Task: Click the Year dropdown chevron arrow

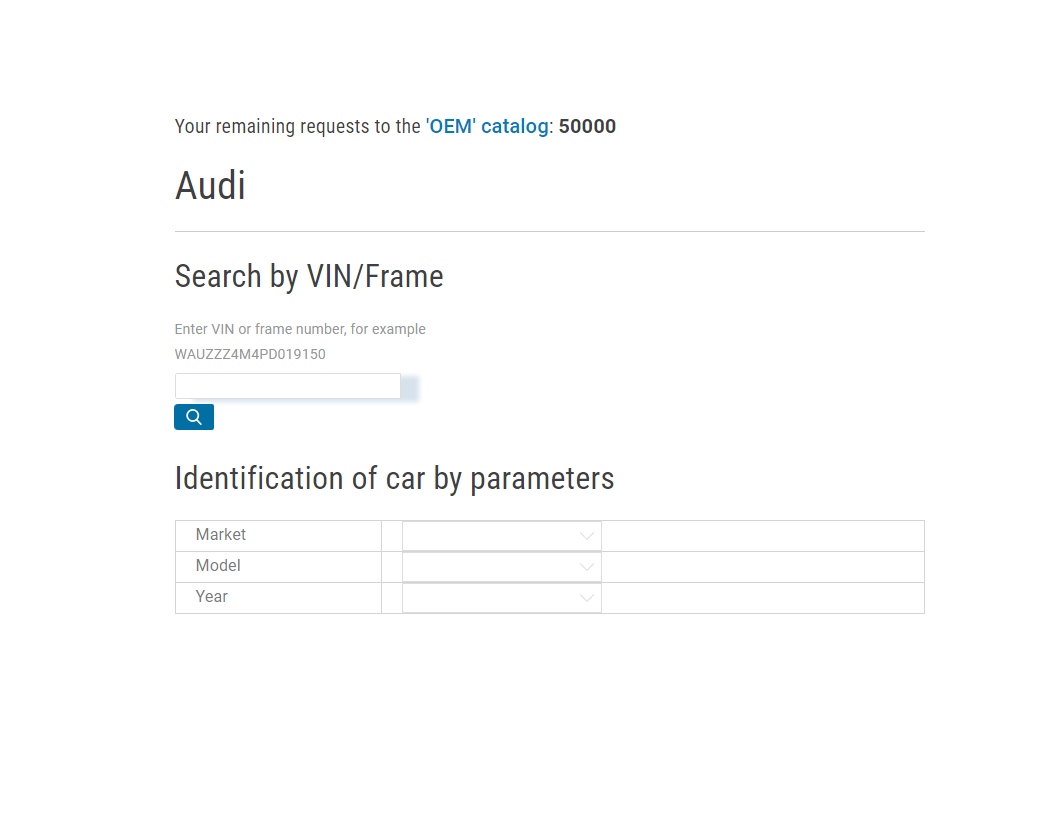Action: point(587,598)
